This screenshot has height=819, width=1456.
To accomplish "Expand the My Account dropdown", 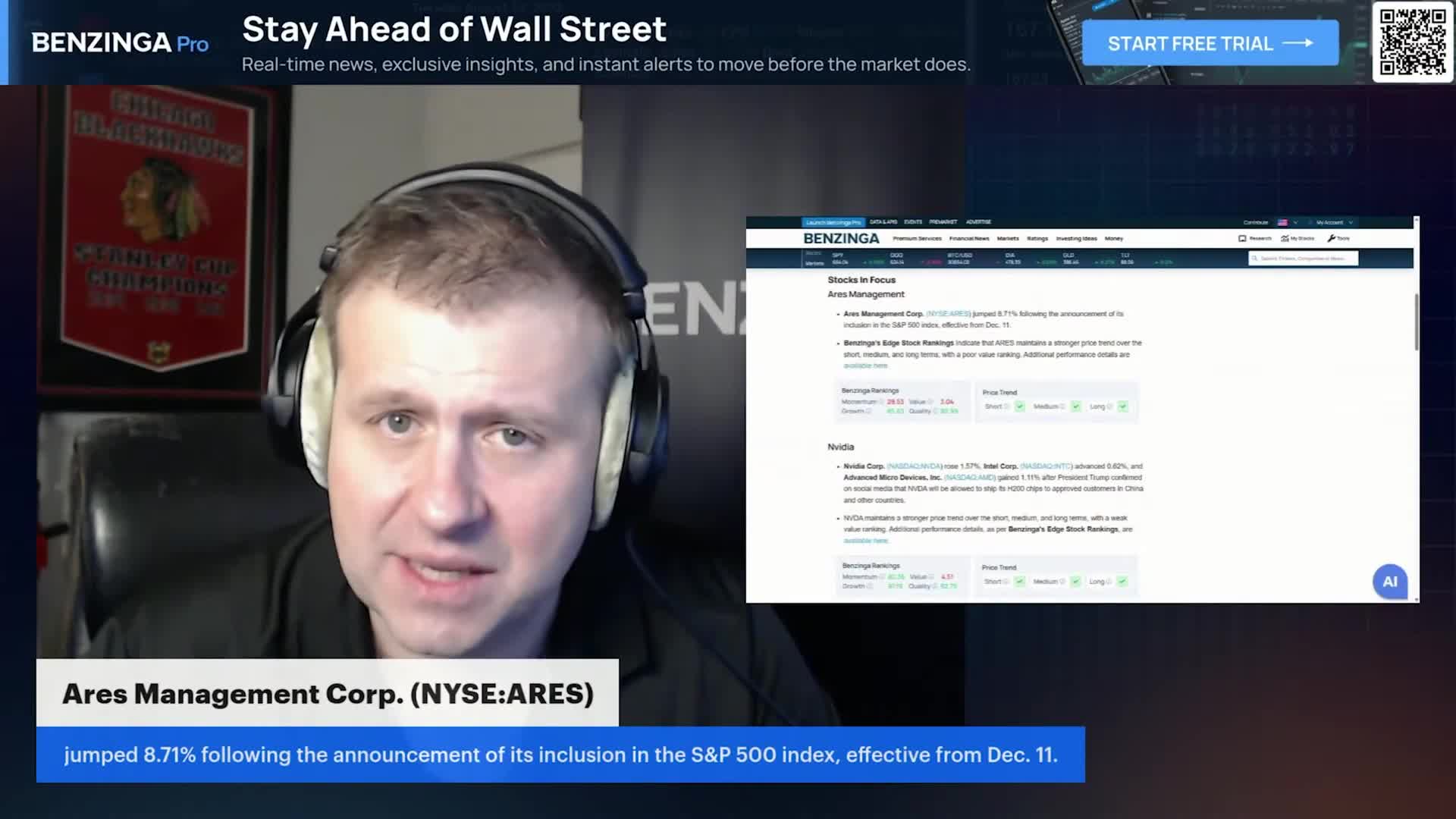I will 1329,222.
